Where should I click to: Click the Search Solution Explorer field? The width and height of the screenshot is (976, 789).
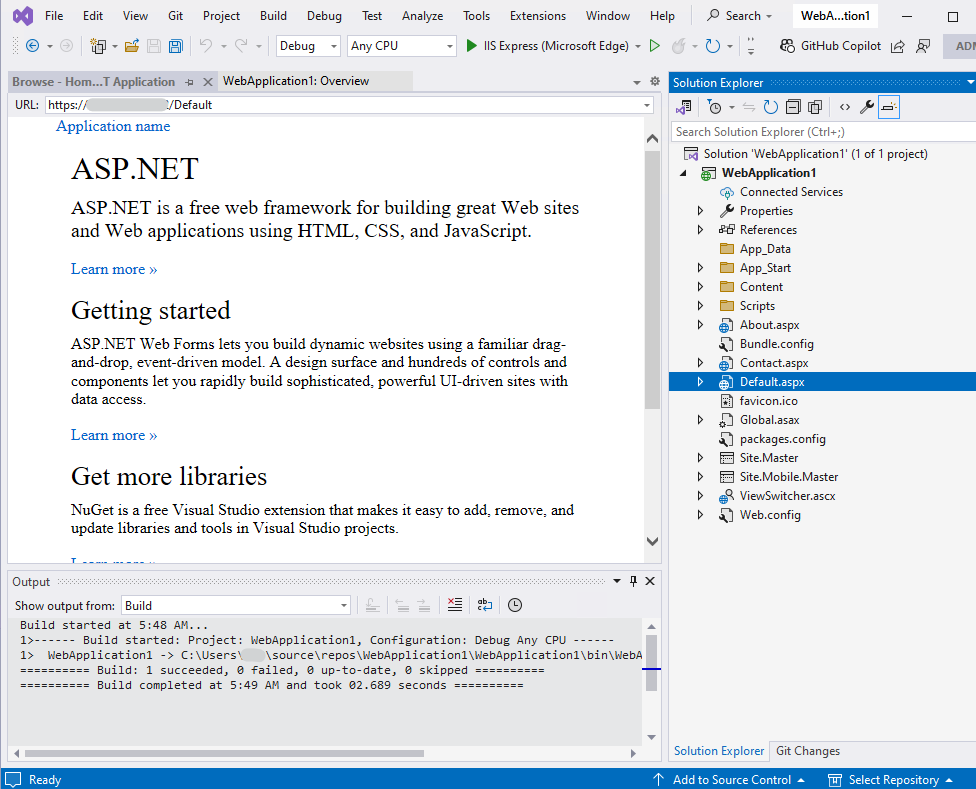click(823, 132)
